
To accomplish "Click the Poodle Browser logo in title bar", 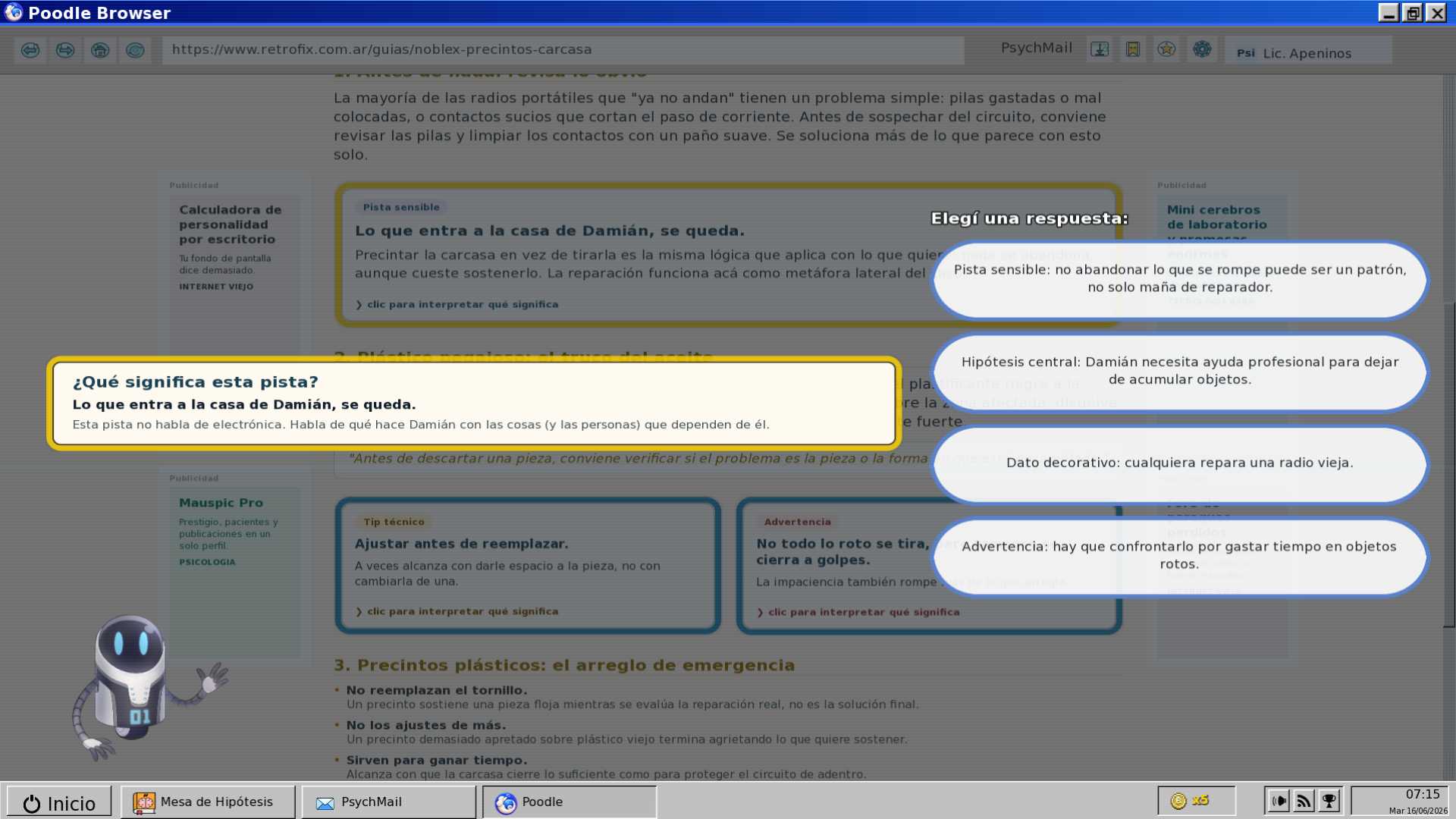I will point(14,12).
